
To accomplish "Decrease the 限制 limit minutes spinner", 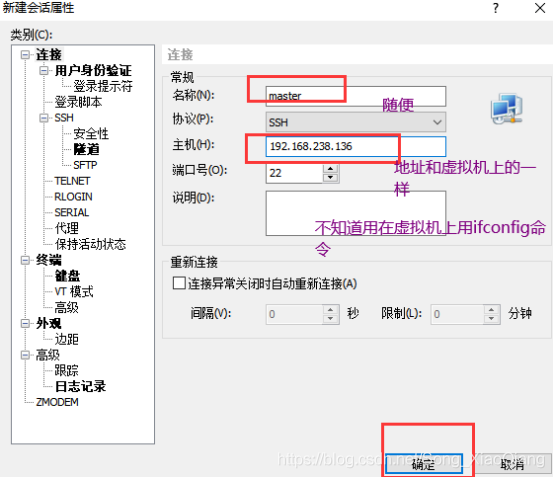I will (x=491, y=318).
